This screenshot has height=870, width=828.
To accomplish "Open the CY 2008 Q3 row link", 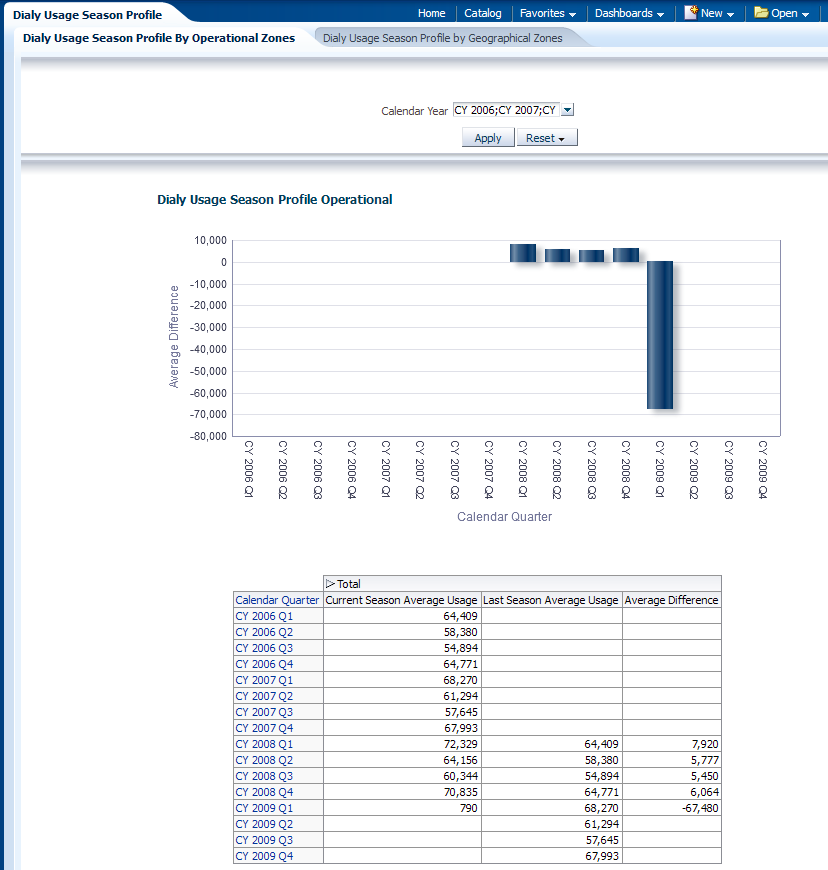I will click(x=264, y=776).
